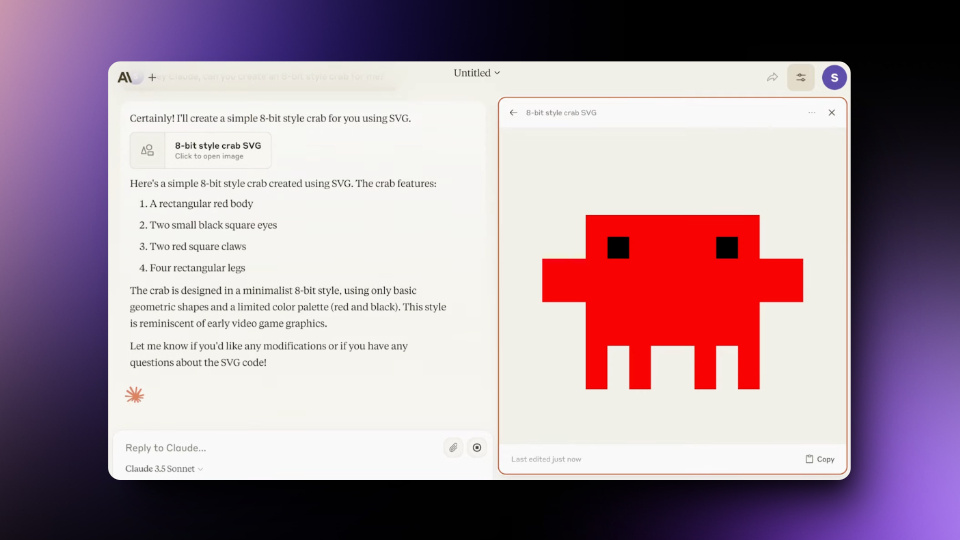Click the clipboard icon next to Copy

(x=809, y=459)
